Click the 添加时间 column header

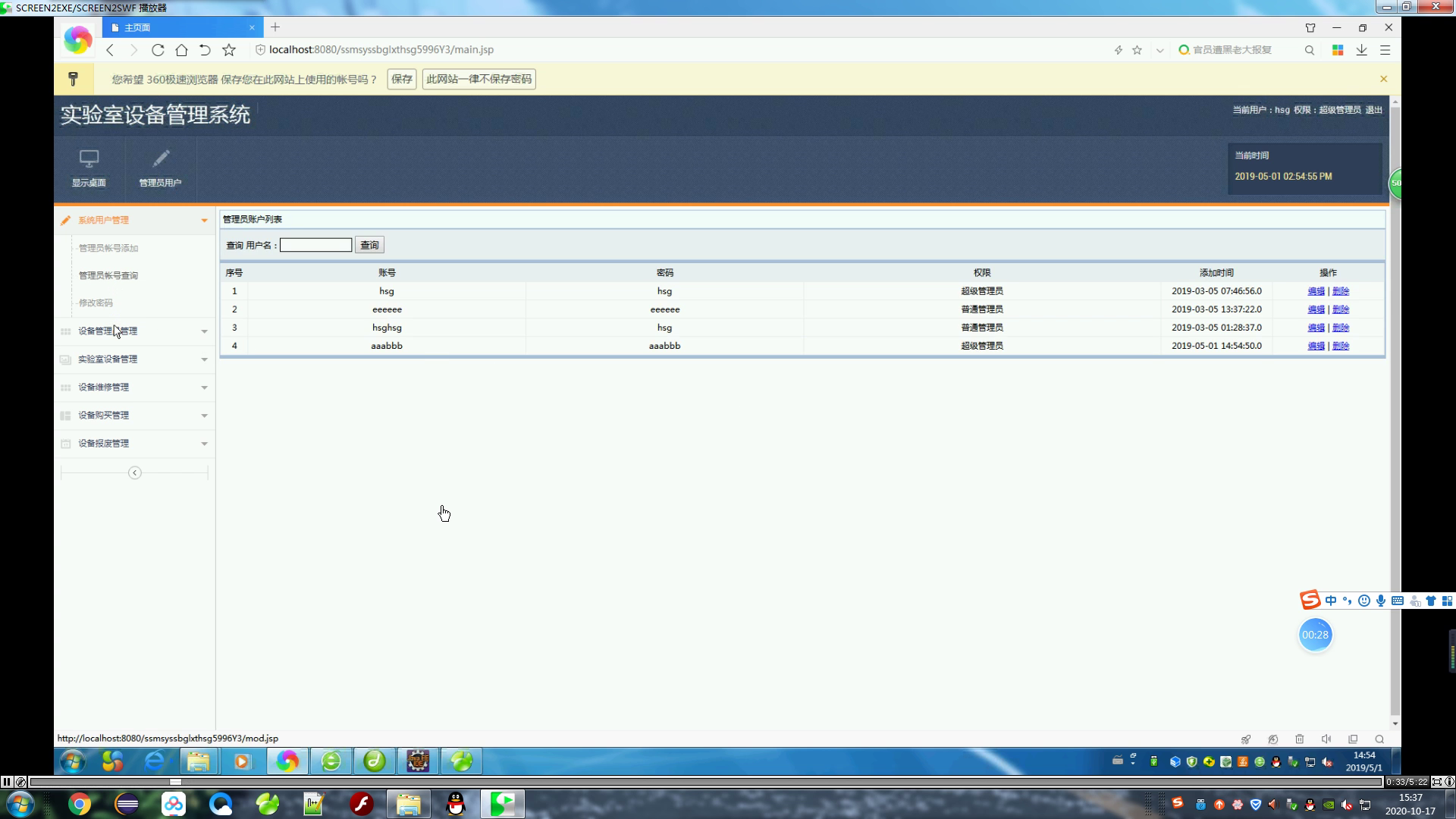tap(1216, 273)
